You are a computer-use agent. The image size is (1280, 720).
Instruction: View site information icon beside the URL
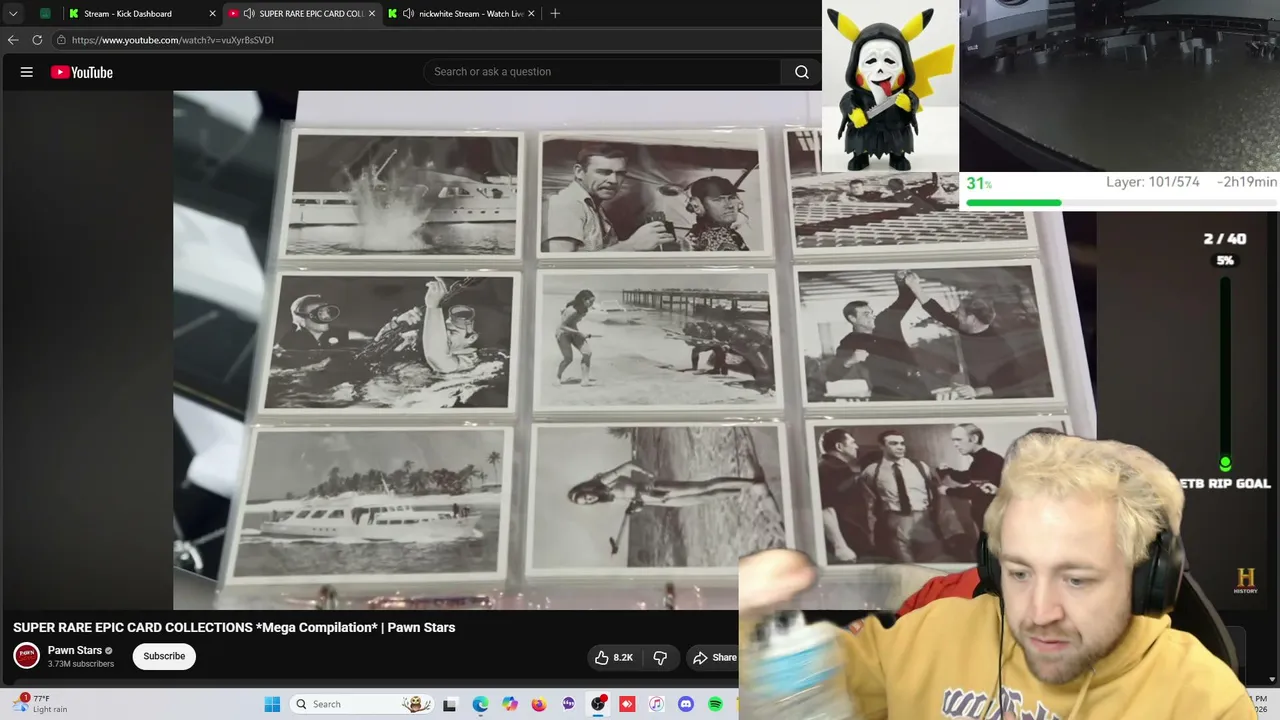pos(61,40)
